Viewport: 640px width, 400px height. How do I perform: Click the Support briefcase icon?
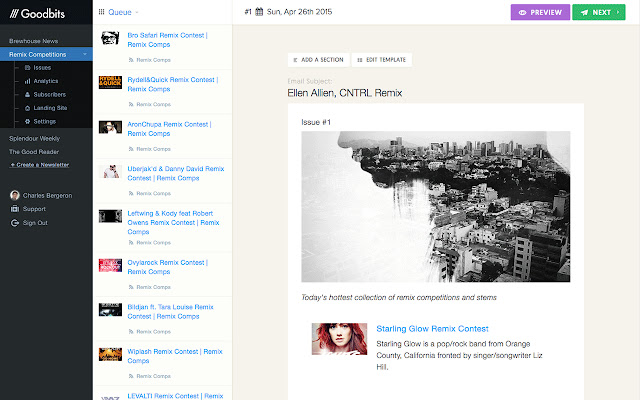point(15,209)
